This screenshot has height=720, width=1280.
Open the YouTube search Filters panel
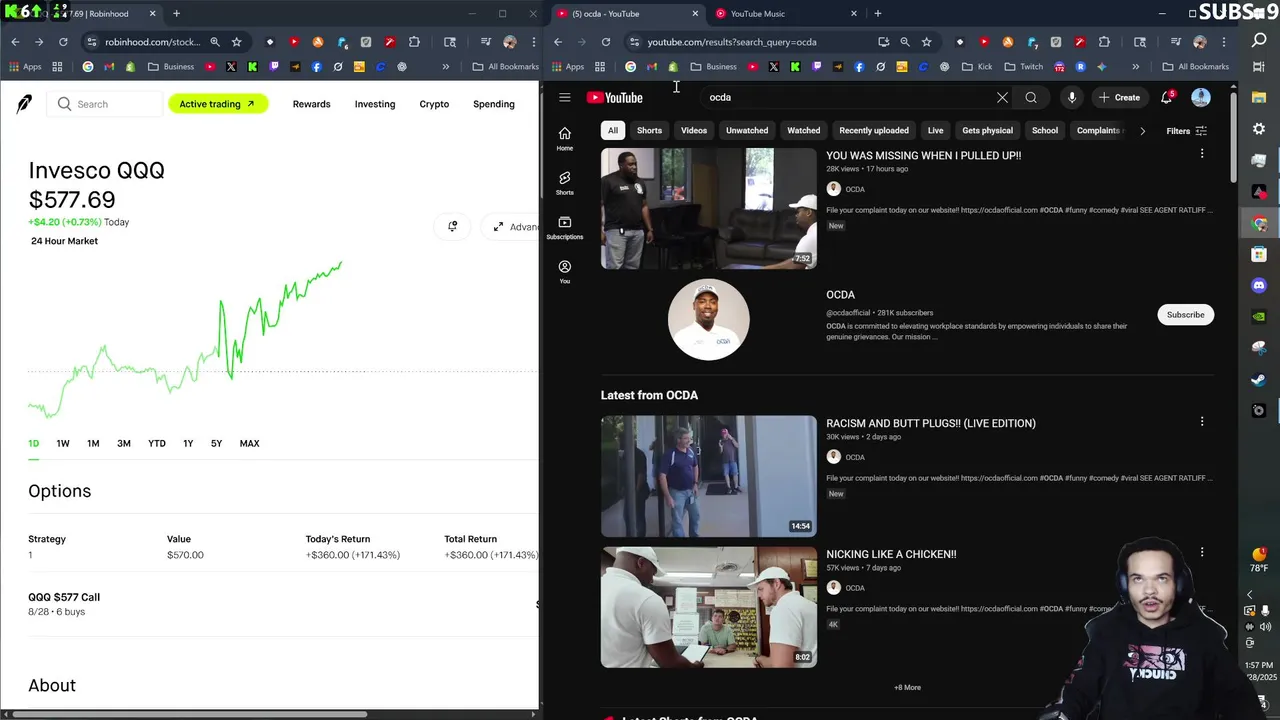1187,131
